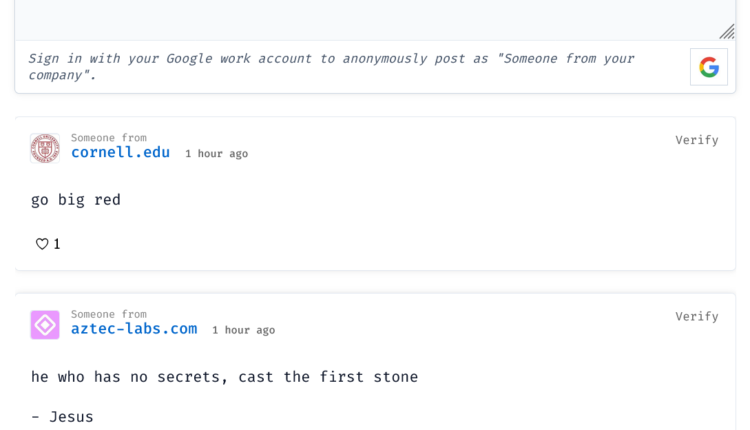The height and width of the screenshot is (430, 750).
Task: Click the "he who has no secrets" message text
Action: click(x=224, y=377)
